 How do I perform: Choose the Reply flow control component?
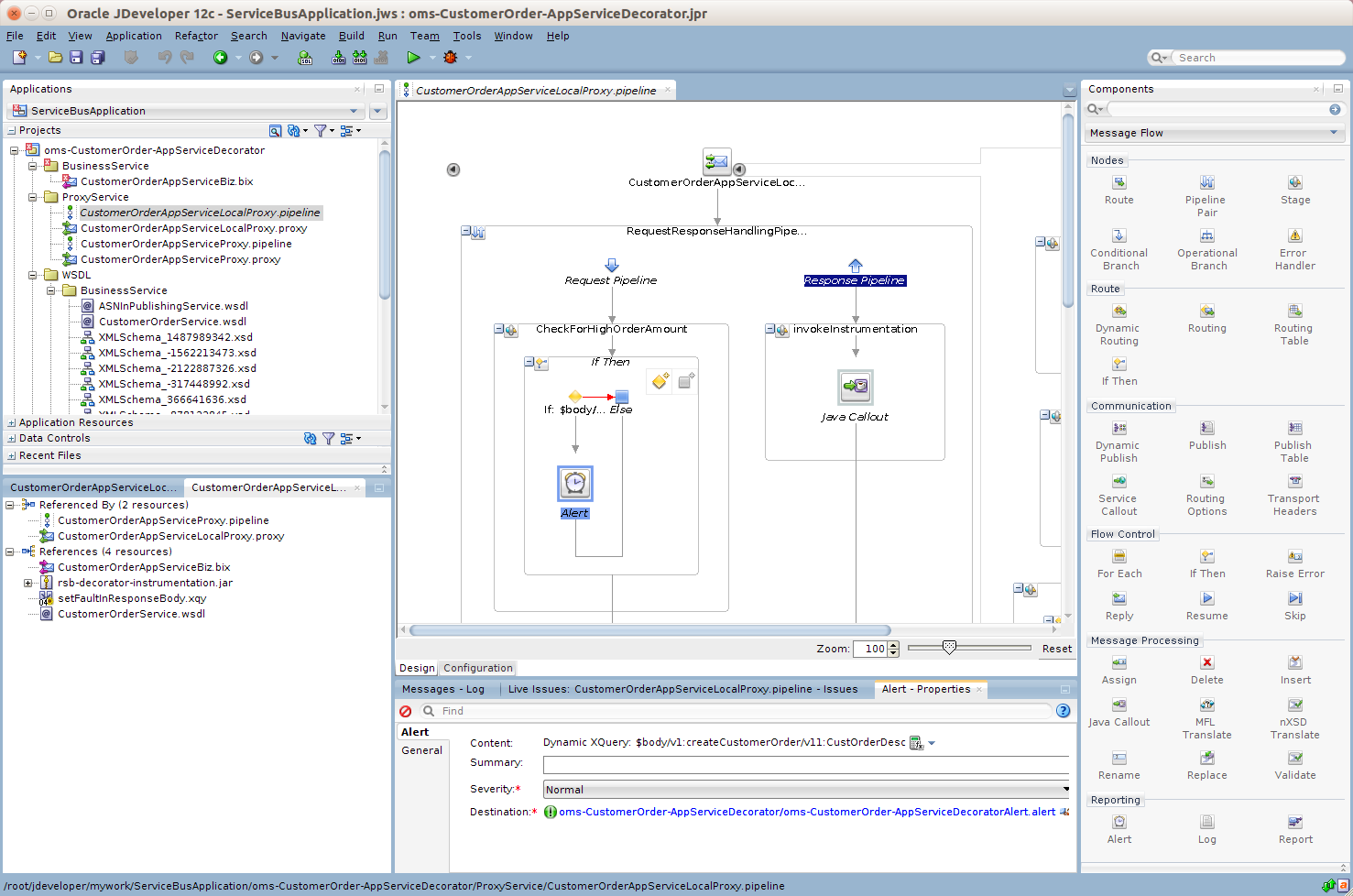(x=1118, y=606)
